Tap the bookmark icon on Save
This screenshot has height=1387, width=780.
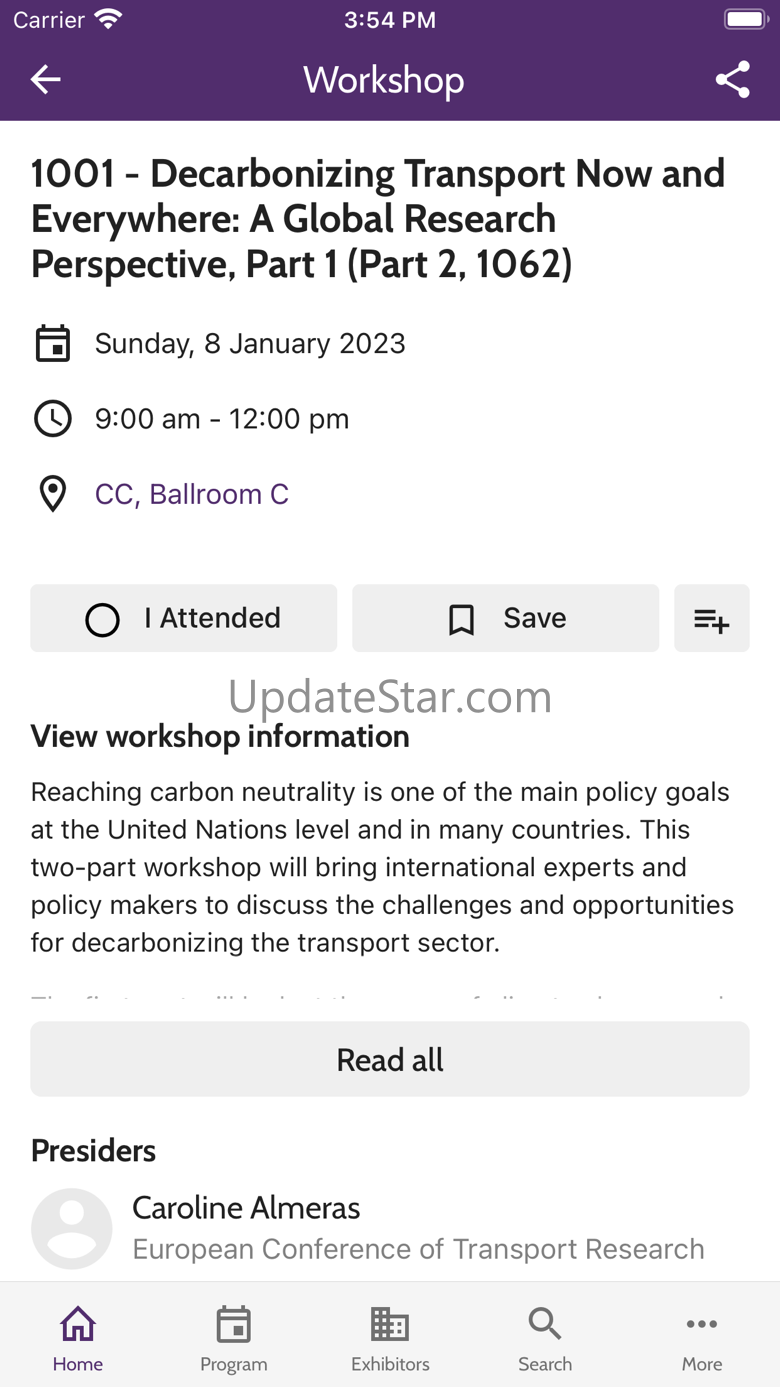[x=461, y=619]
